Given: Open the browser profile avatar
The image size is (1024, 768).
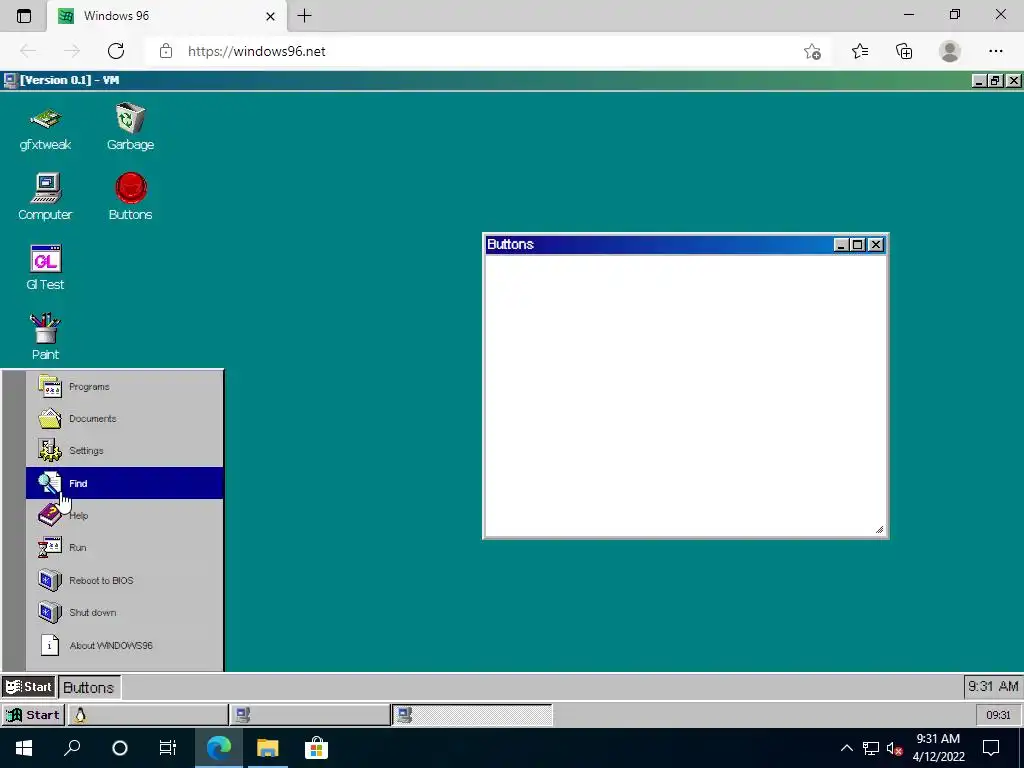Looking at the screenshot, I should (950, 51).
